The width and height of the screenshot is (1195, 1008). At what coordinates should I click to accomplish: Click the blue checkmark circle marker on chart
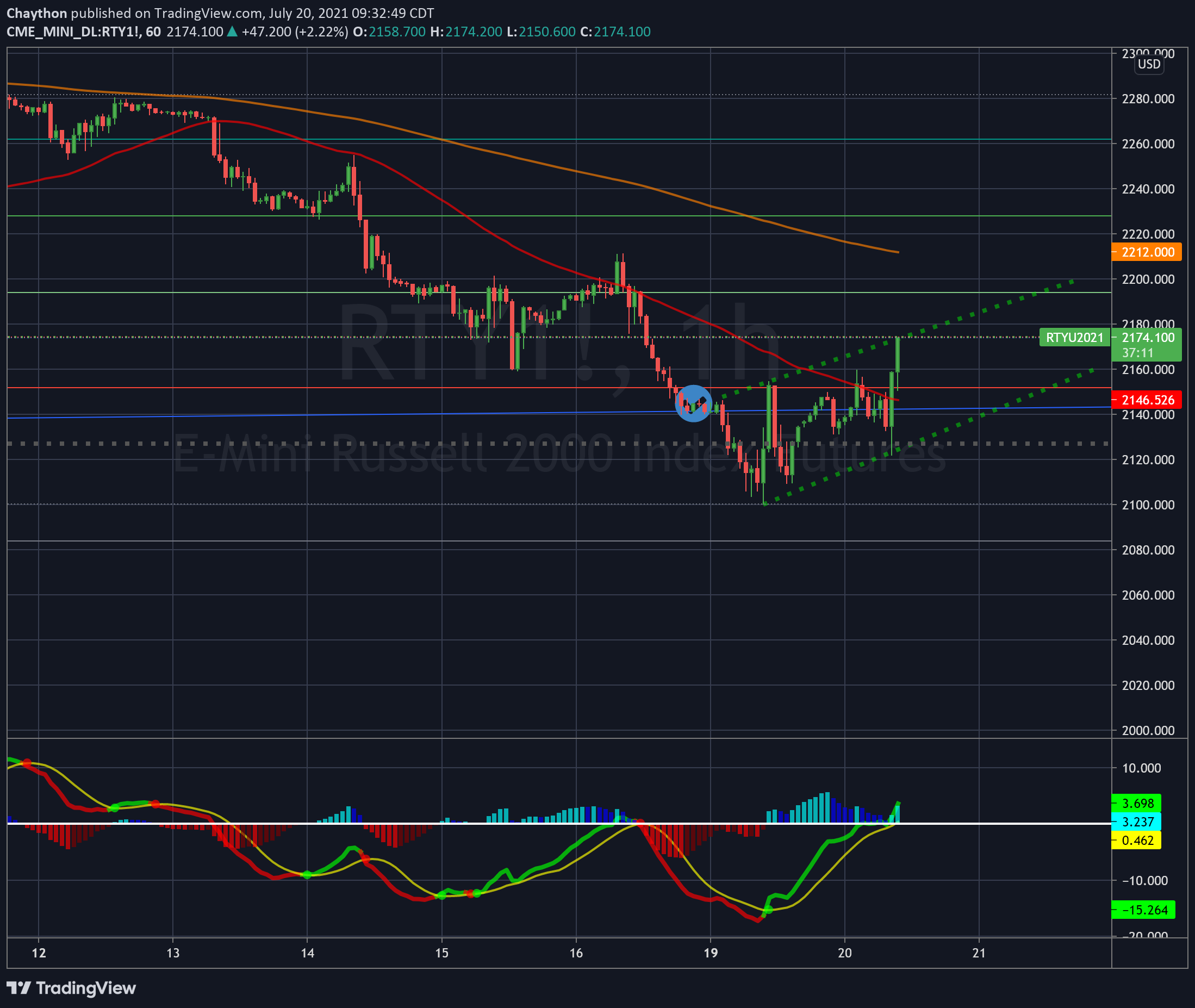point(693,403)
